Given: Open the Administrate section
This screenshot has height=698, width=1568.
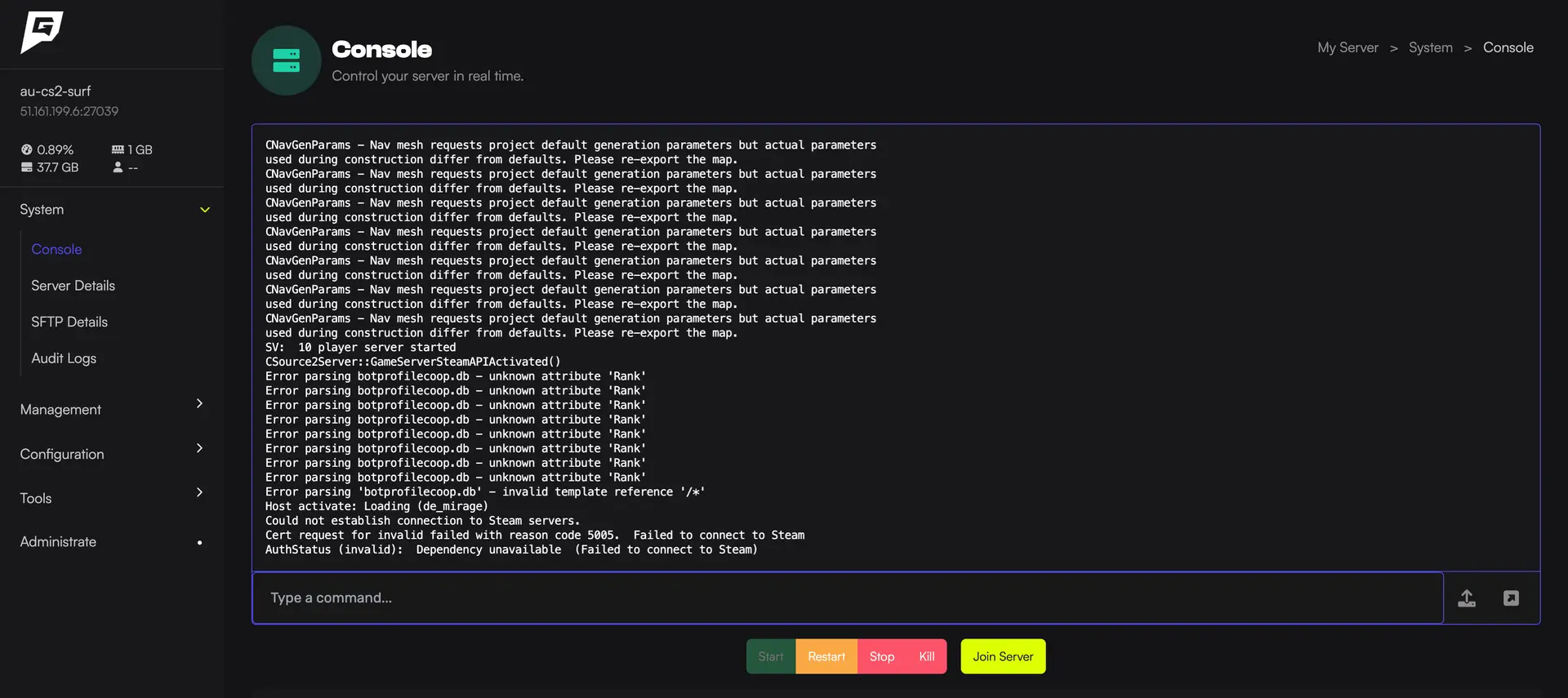Looking at the screenshot, I should point(58,542).
